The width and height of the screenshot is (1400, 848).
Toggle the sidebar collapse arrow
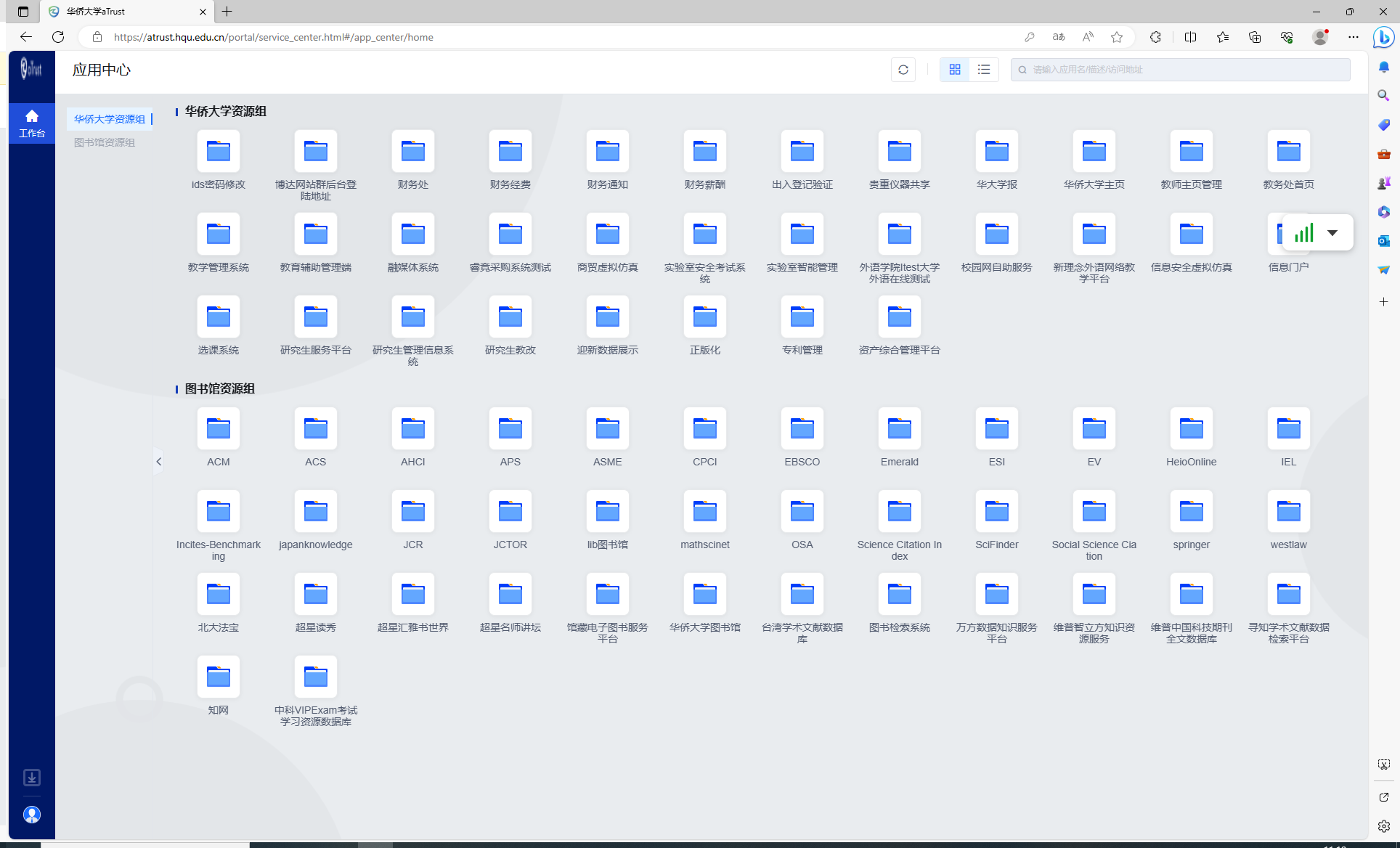click(159, 462)
